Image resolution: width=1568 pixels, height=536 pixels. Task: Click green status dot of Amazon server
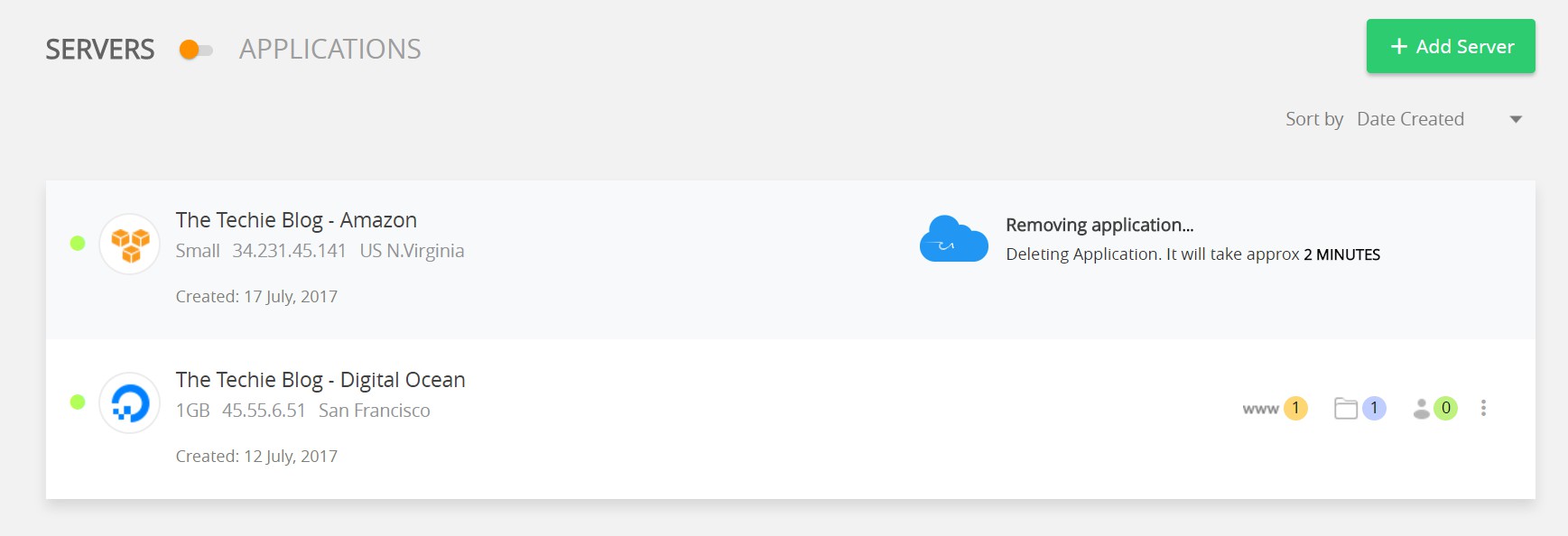(x=78, y=243)
